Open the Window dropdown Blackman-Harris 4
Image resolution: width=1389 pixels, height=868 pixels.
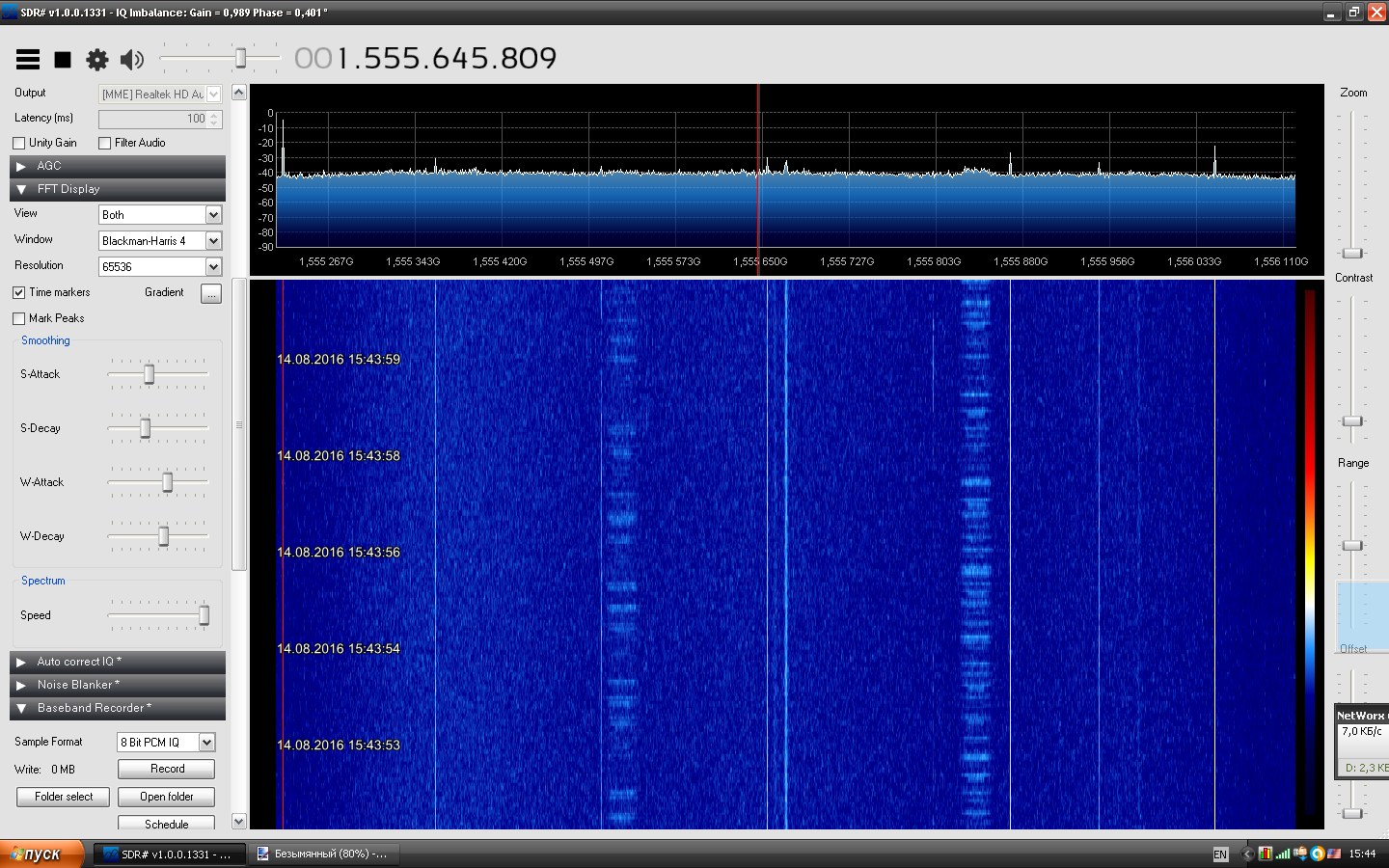coord(160,241)
